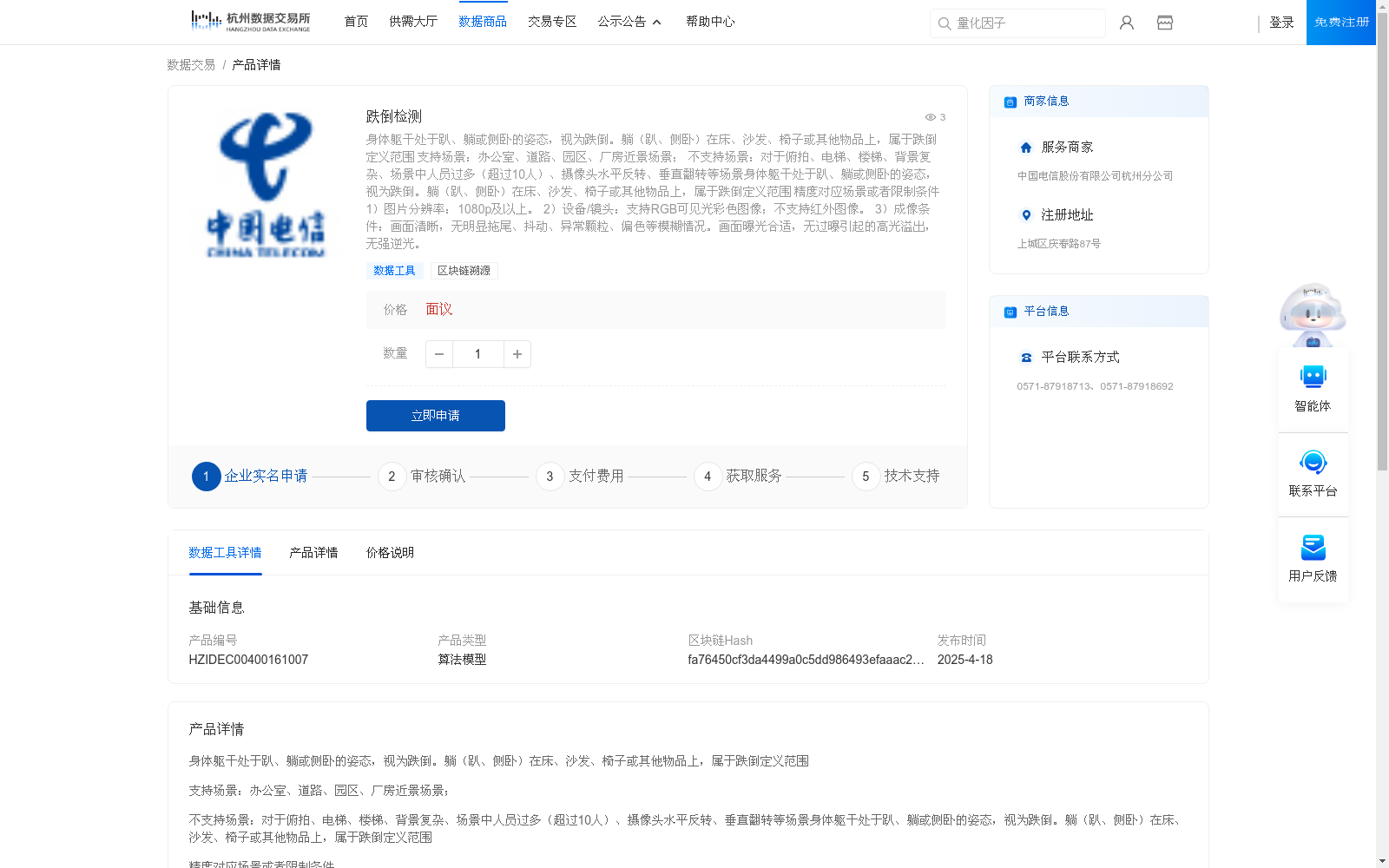Open 帮助中心 navigation item
The image size is (1389, 868).
click(x=710, y=22)
